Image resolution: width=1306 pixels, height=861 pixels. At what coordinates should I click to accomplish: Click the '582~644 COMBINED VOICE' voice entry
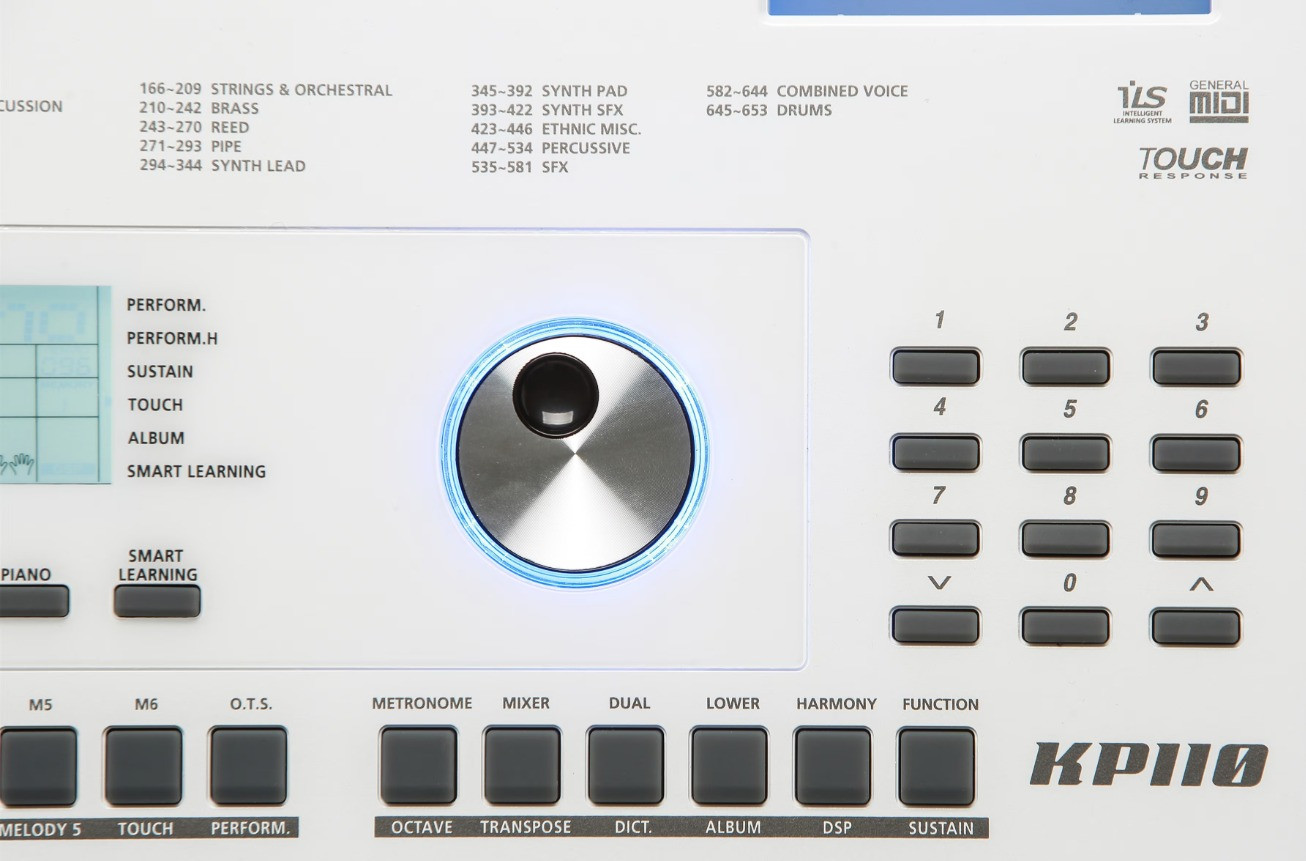tap(807, 91)
